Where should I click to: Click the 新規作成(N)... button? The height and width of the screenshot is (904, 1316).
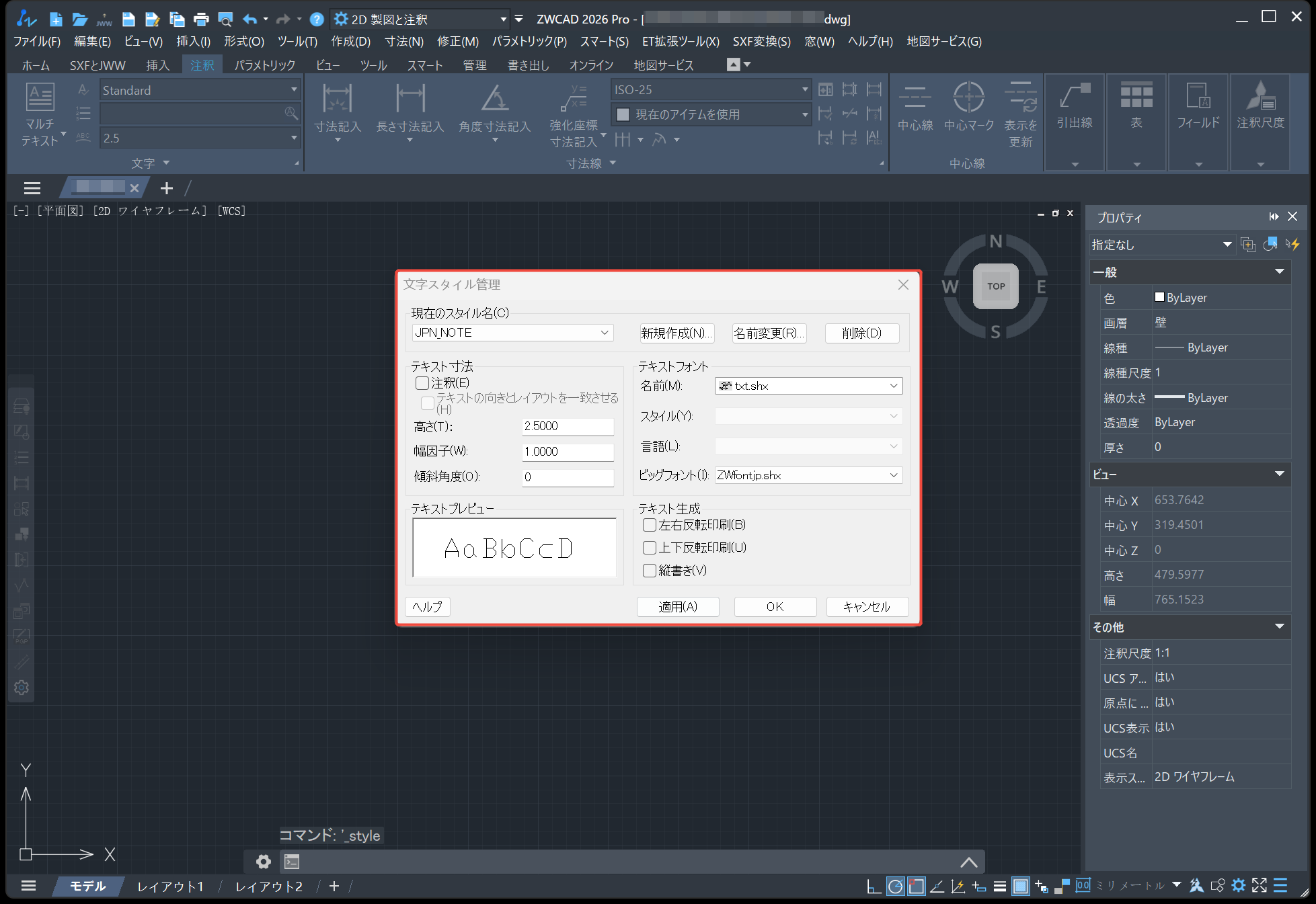(x=676, y=333)
